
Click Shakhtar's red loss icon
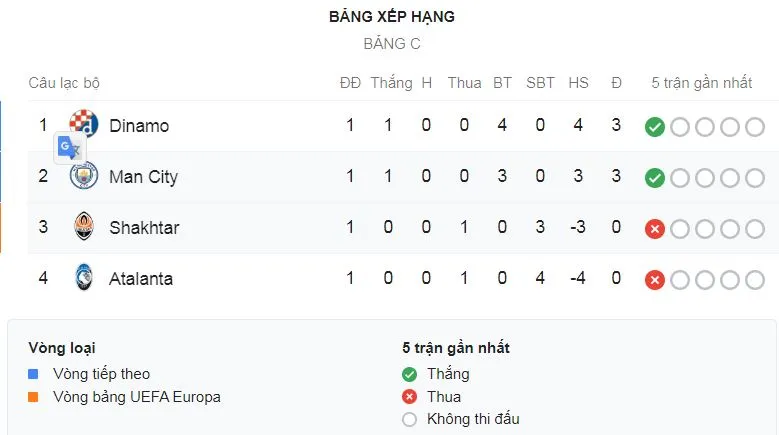click(655, 229)
